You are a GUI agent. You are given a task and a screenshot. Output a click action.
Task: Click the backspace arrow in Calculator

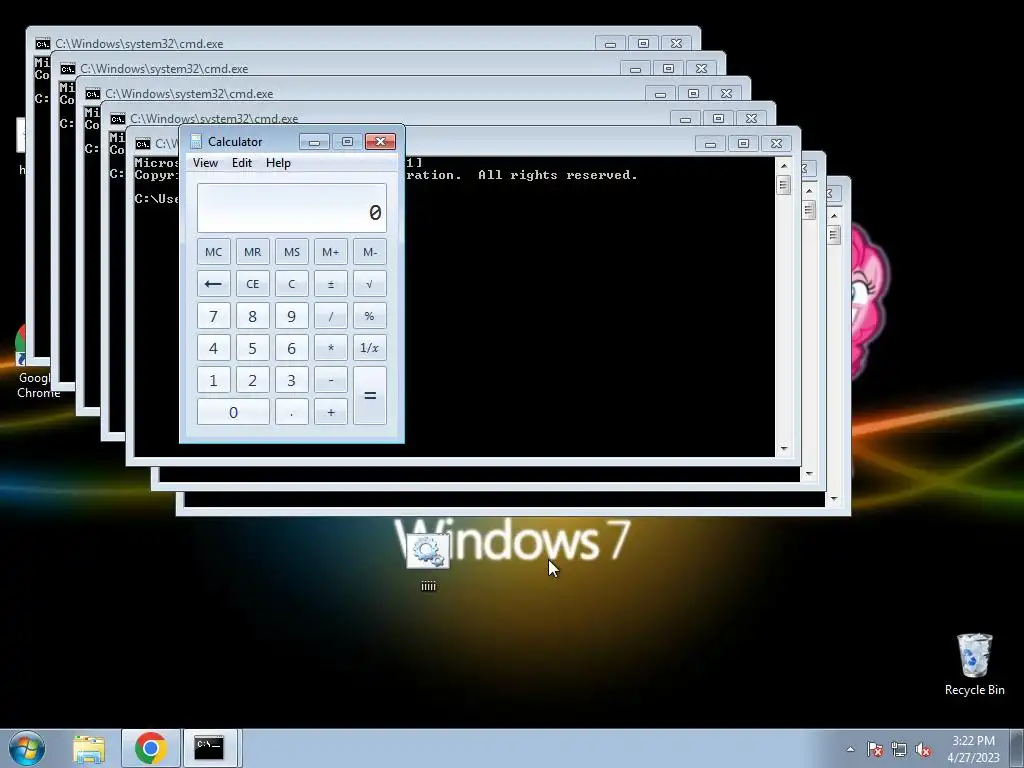coord(214,284)
